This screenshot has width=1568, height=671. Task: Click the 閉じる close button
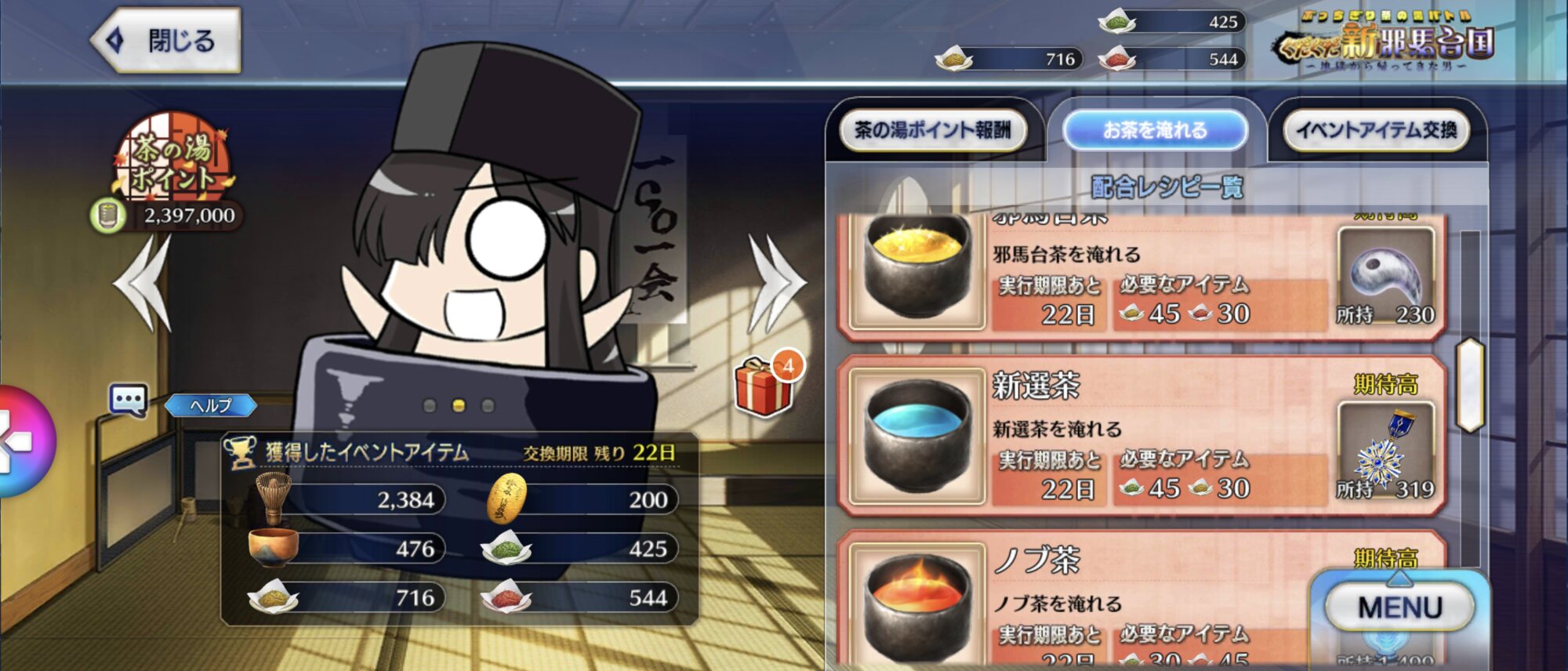166,41
